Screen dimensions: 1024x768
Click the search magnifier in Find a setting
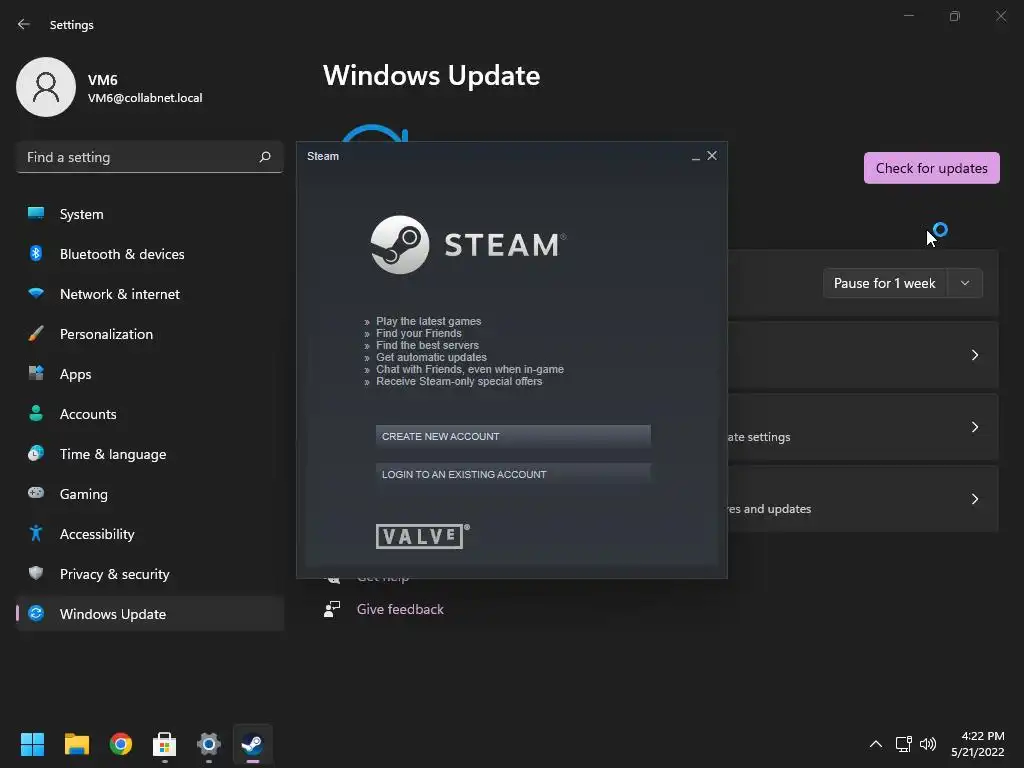pos(265,157)
